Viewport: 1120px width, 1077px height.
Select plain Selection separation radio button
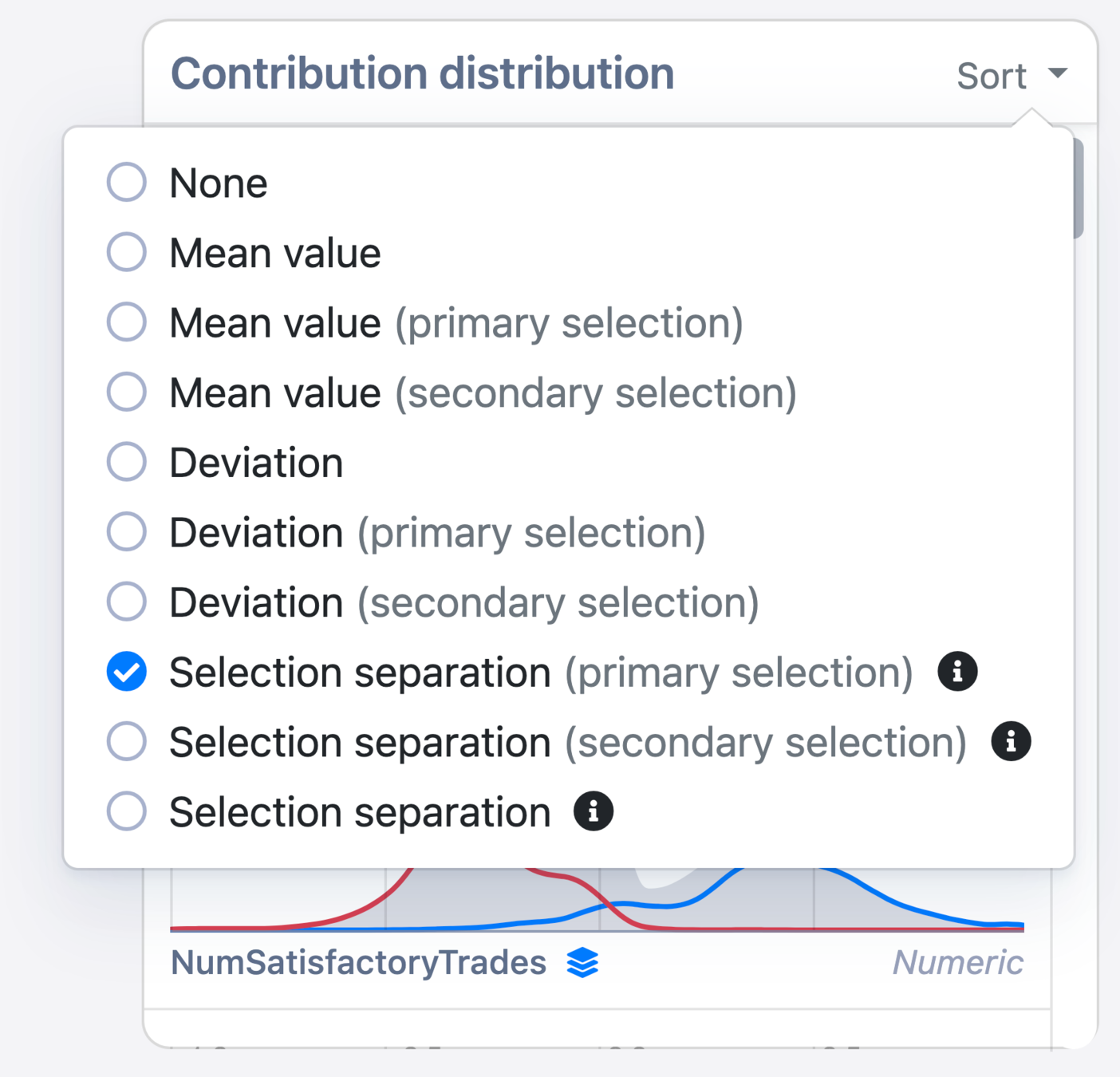click(127, 811)
